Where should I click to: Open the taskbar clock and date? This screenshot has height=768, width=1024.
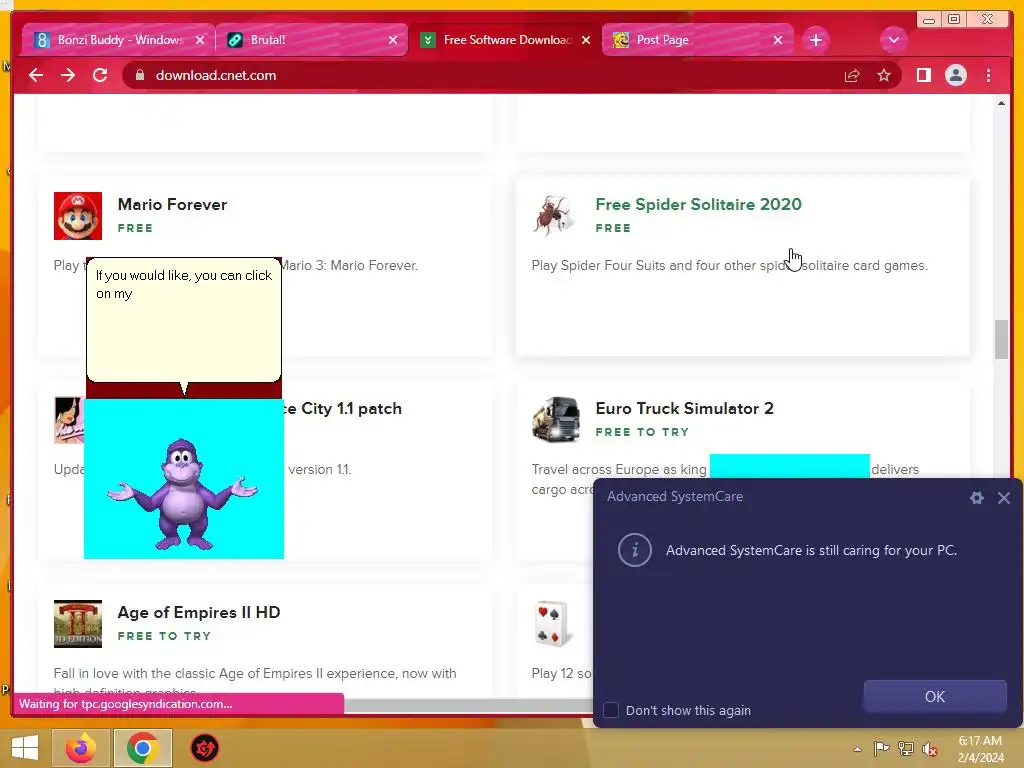[x=980, y=749]
